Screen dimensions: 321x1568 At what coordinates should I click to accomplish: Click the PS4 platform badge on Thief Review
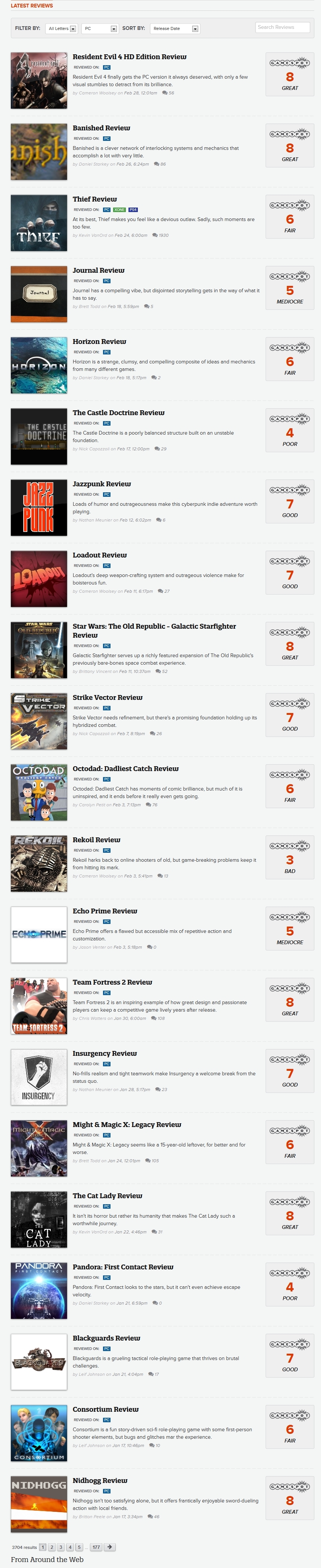click(x=133, y=210)
